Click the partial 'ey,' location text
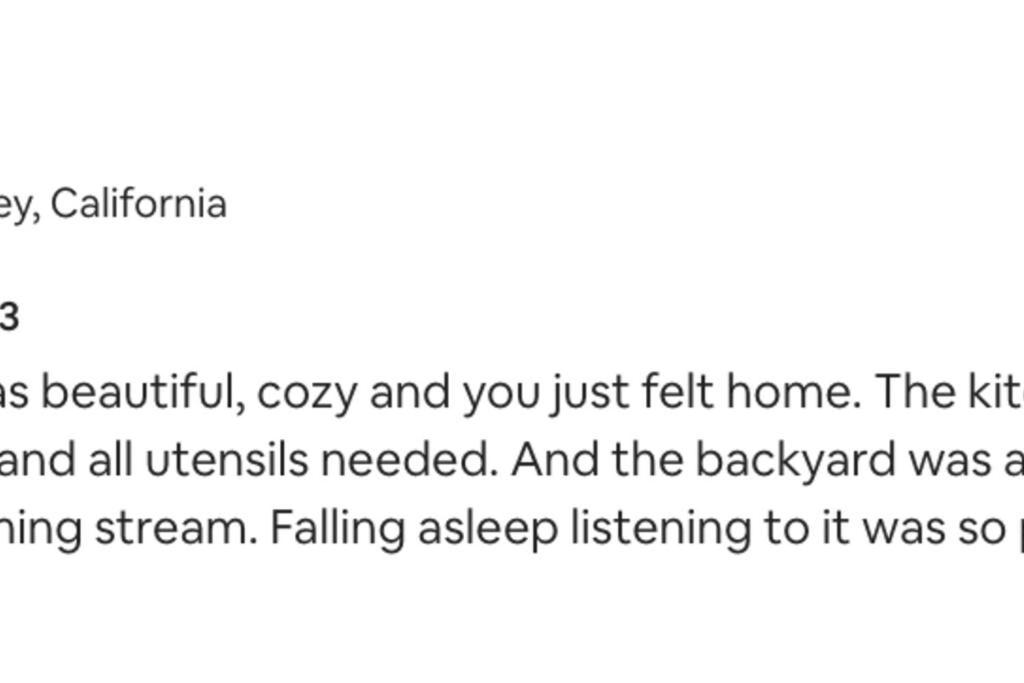Viewport: 1024px width, 683px height. click(x=20, y=206)
